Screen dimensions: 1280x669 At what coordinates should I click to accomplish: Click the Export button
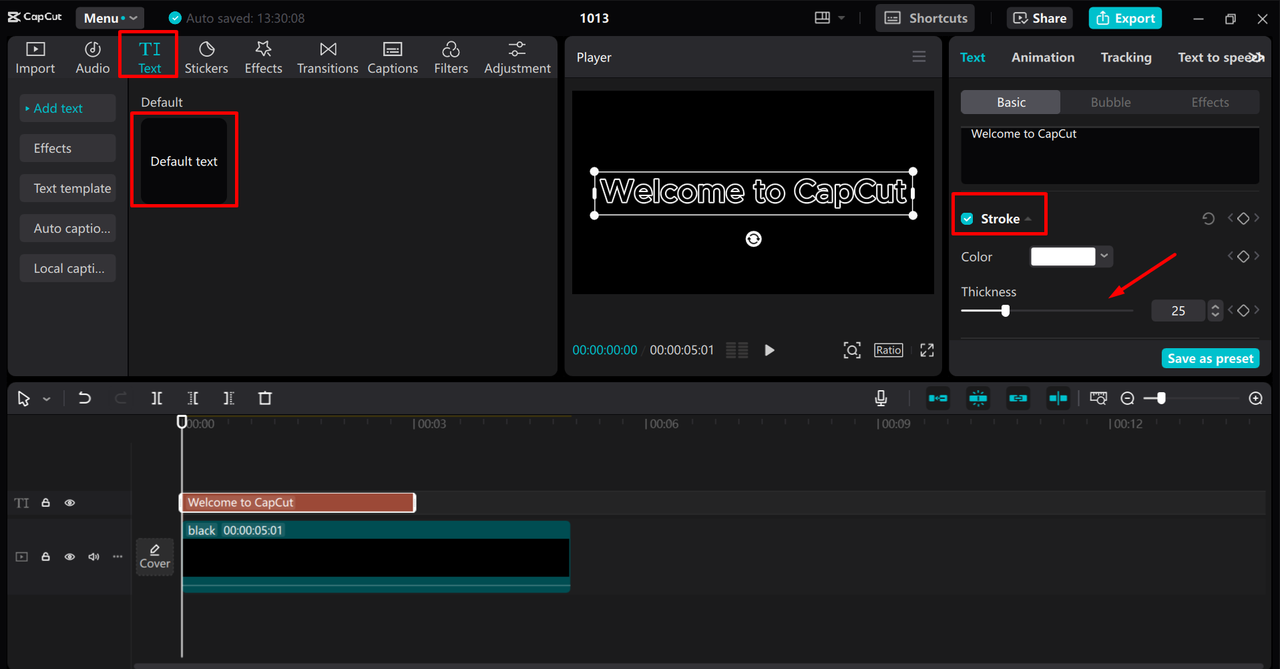pos(1125,18)
